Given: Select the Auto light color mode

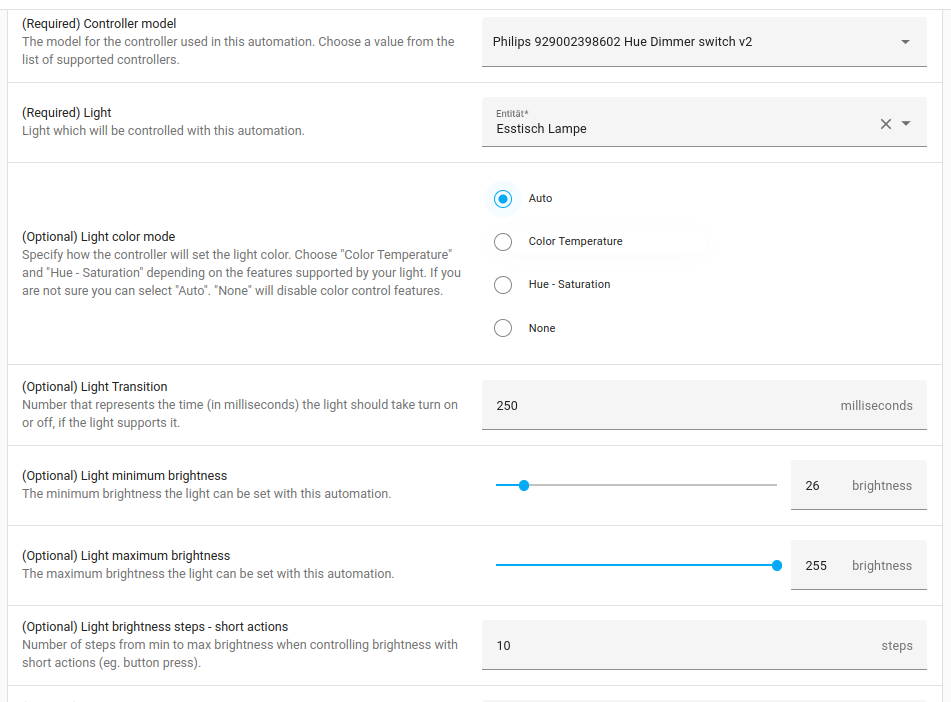Looking at the screenshot, I should click(x=503, y=199).
